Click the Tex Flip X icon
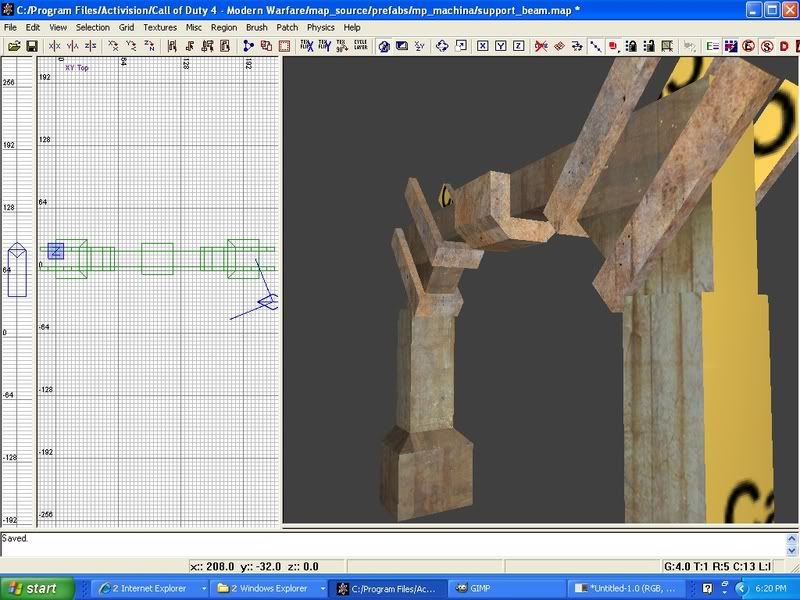The width and height of the screenshot is (800, 600). pos(307,46)
